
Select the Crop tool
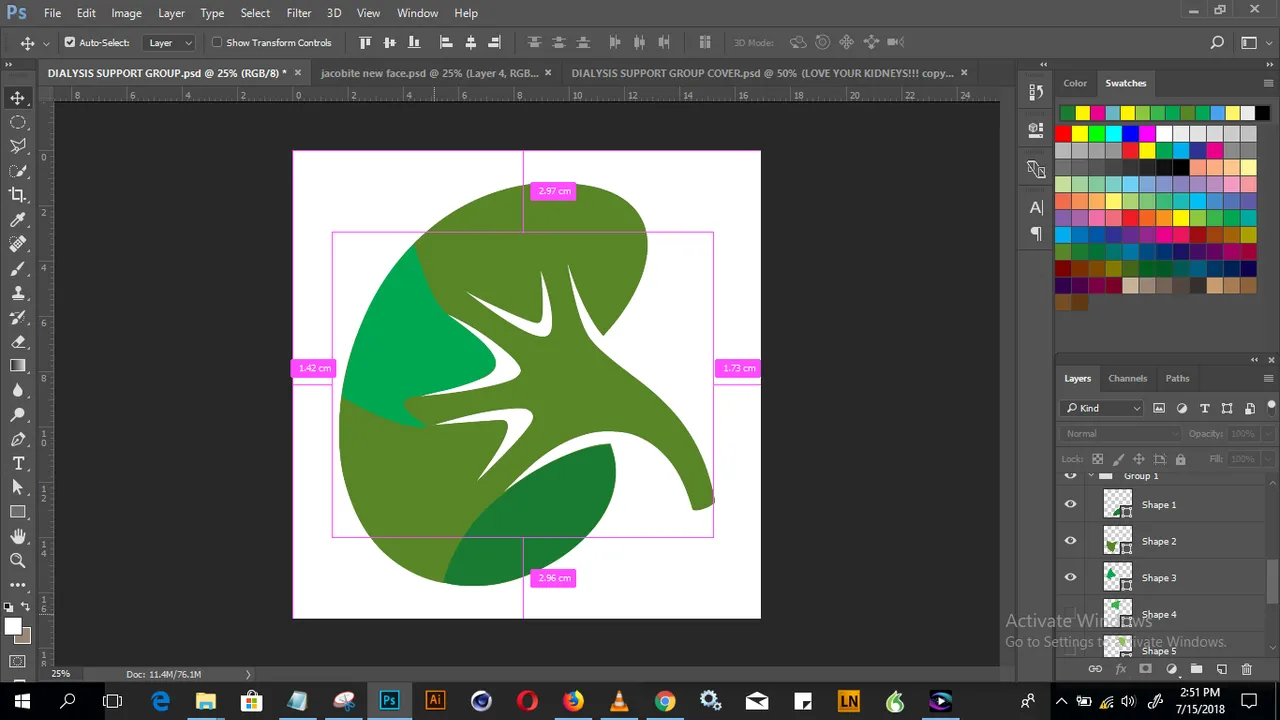point(18,195)
